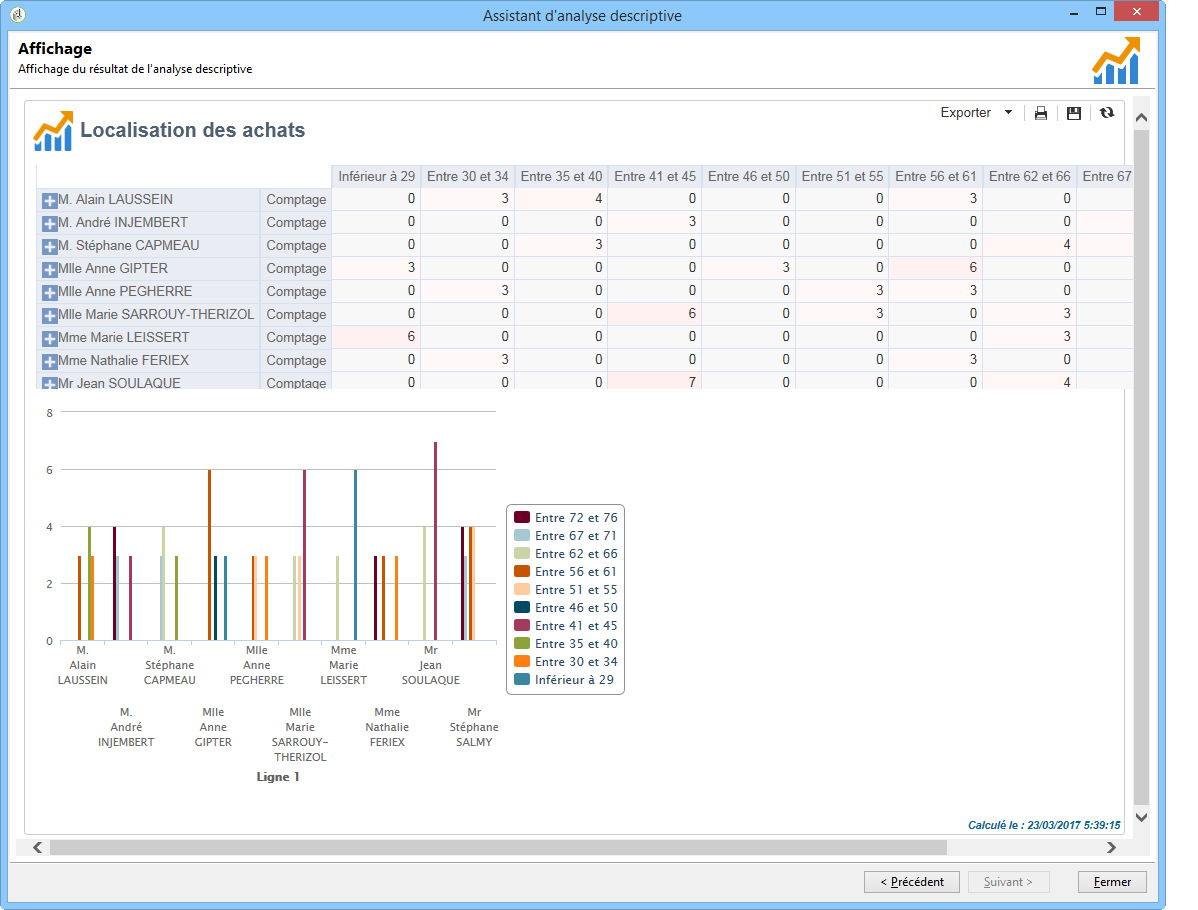The height and width of the screenshot is (910, 1198).
Task: Expand the M. Stéphane CAPMEAU row
Action: [x=49, y=246]
